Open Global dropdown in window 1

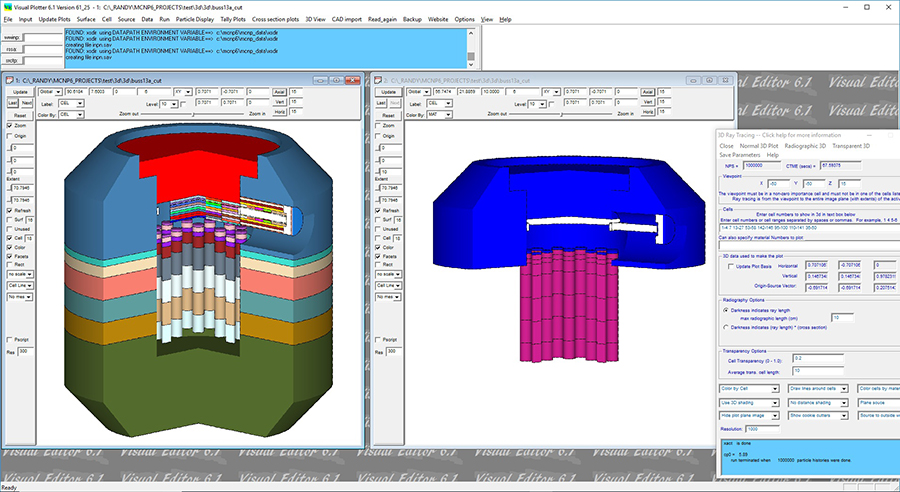click(50, 92)
